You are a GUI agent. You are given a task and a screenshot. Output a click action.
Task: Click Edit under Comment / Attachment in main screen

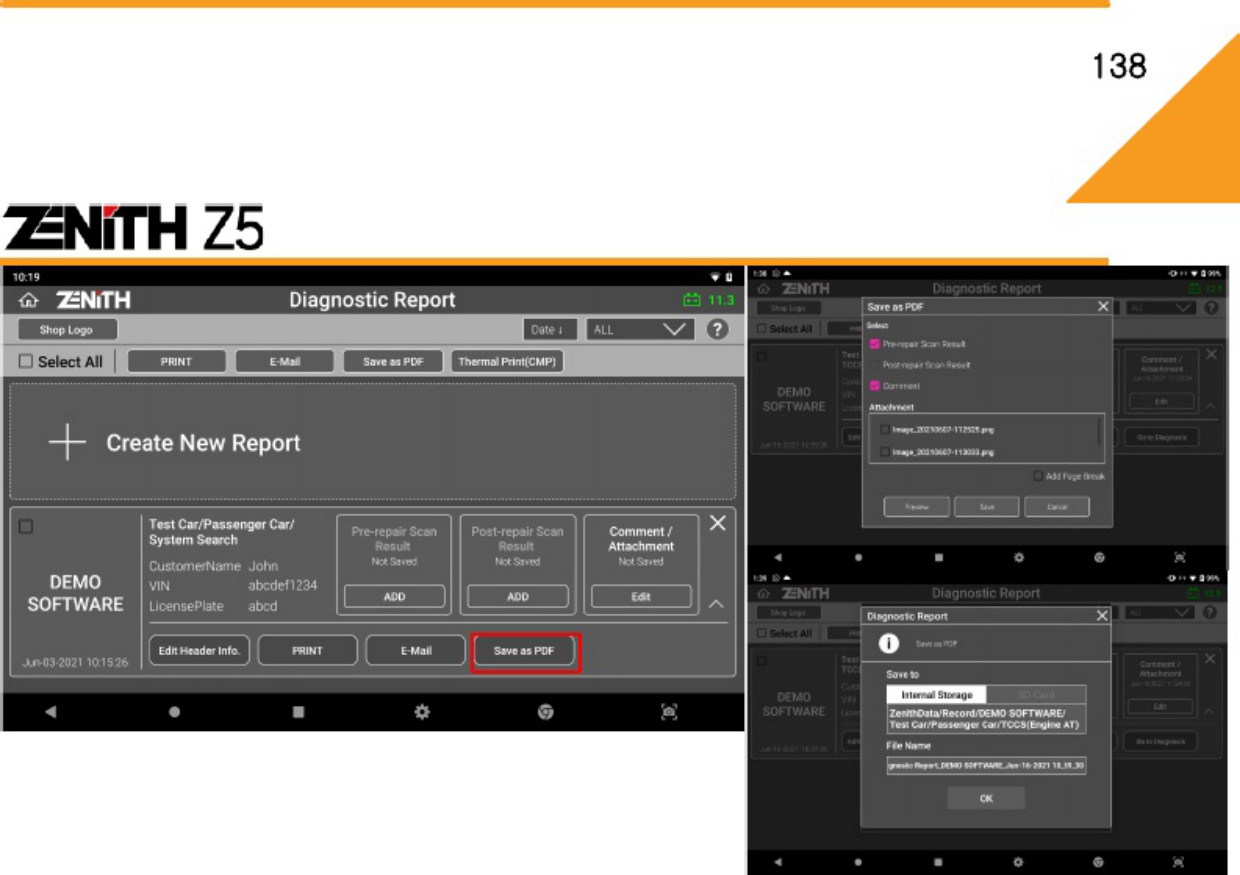click(x=641, y=596)
